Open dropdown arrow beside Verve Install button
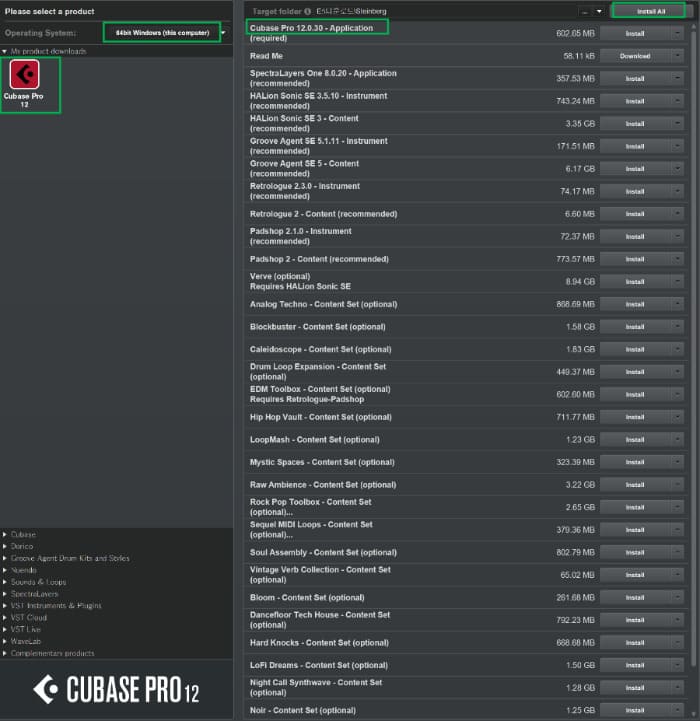Image resolution: width=700 pixels, height=721 pixels. point(677,281)
